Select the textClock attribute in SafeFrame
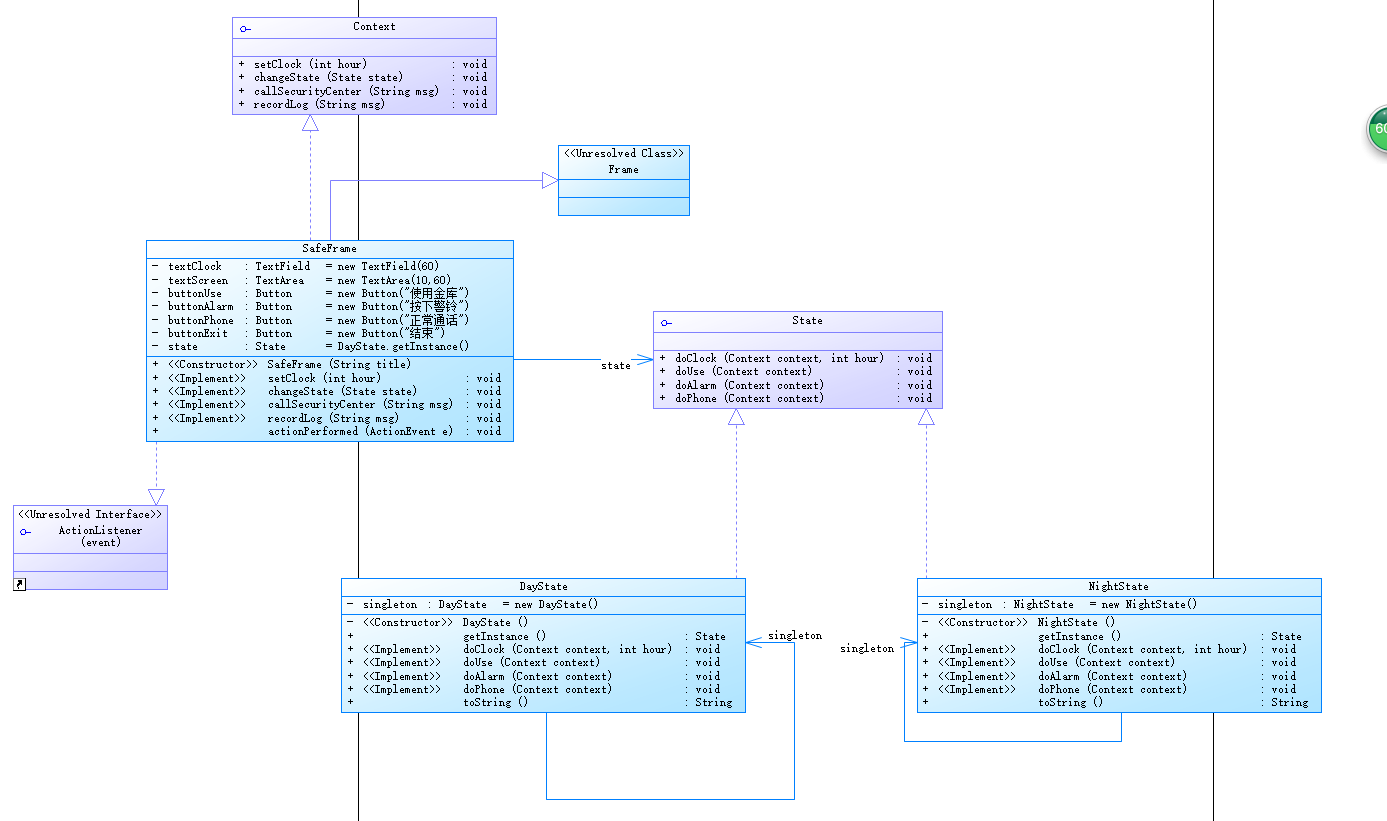 [x=295, y=267]
